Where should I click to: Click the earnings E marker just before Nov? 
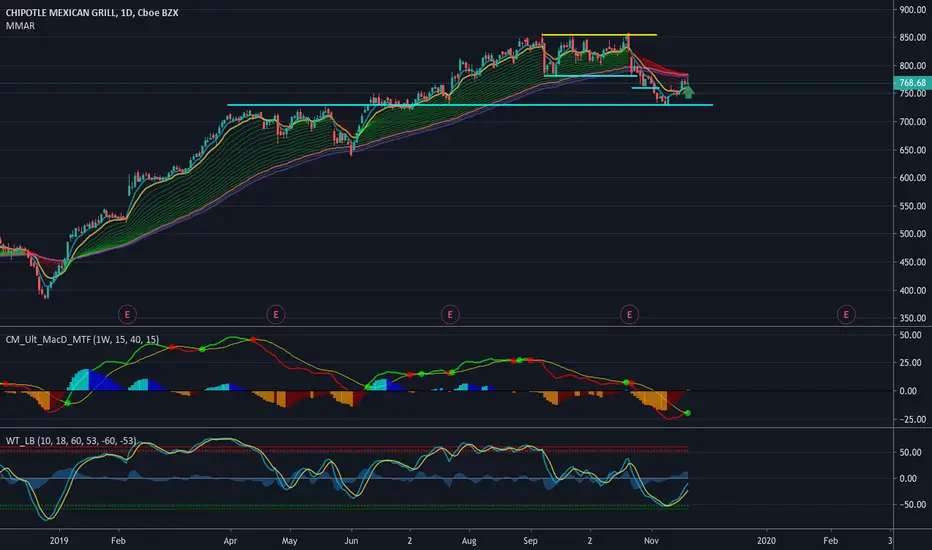pyautogui.click(x=629, y=314)
